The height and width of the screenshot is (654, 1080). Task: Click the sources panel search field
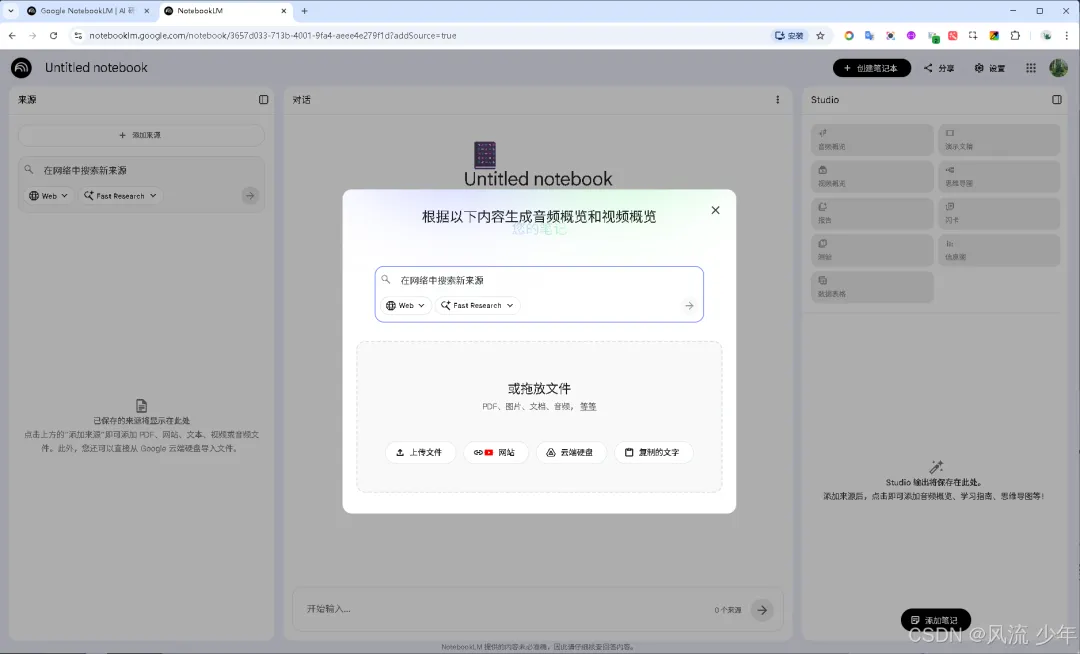(141, 170)
